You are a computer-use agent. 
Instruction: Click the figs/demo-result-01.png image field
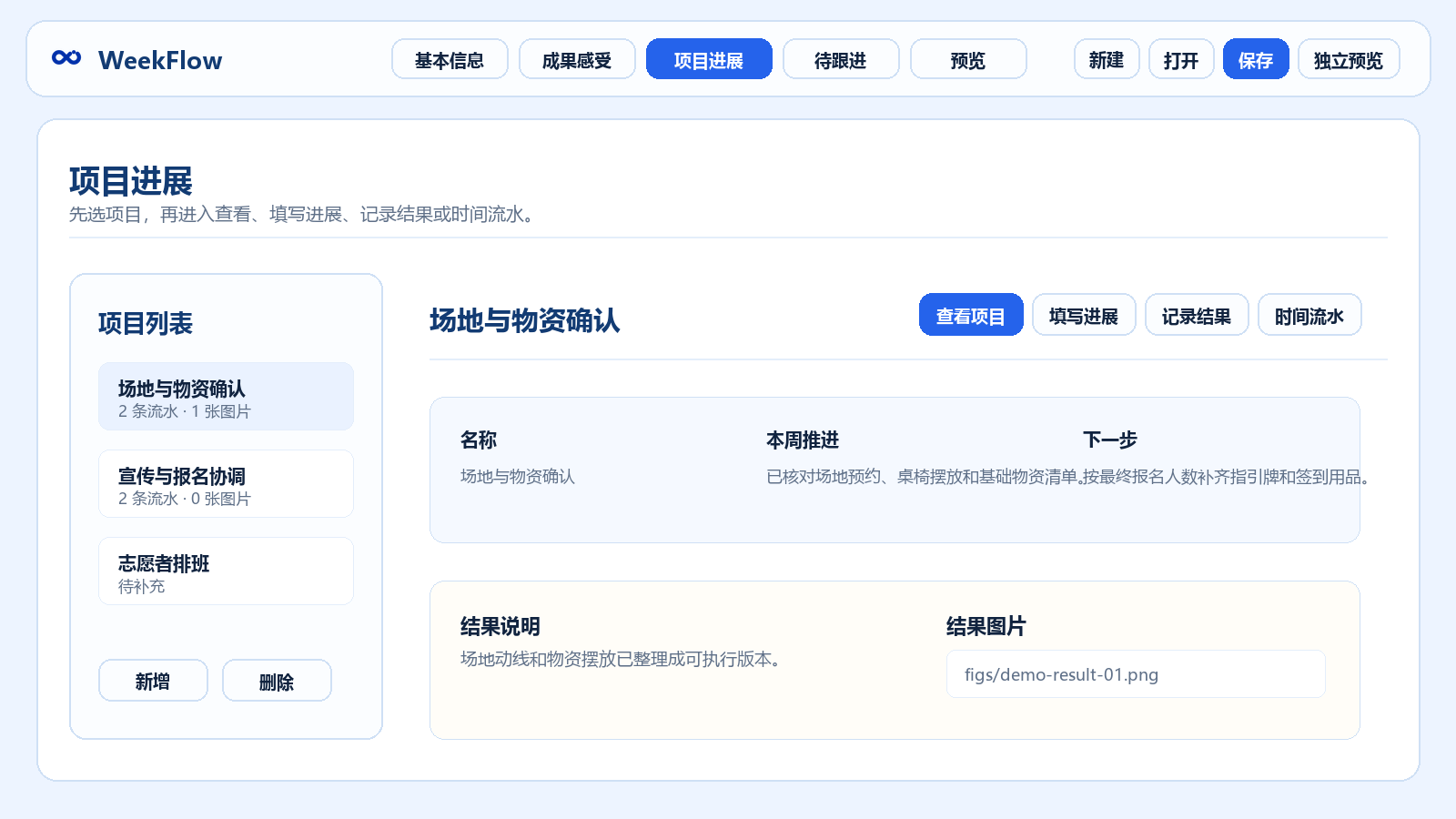[1136, 674]
